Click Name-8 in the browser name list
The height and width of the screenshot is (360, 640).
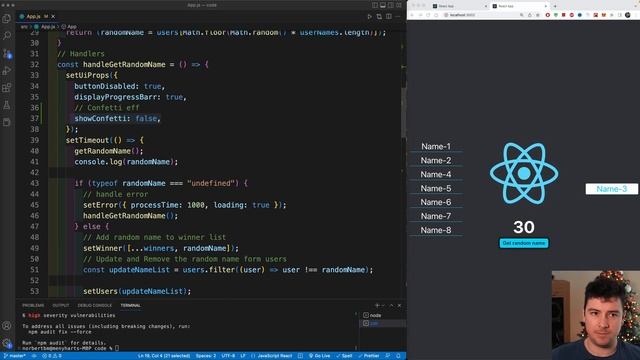click(436, 230)
